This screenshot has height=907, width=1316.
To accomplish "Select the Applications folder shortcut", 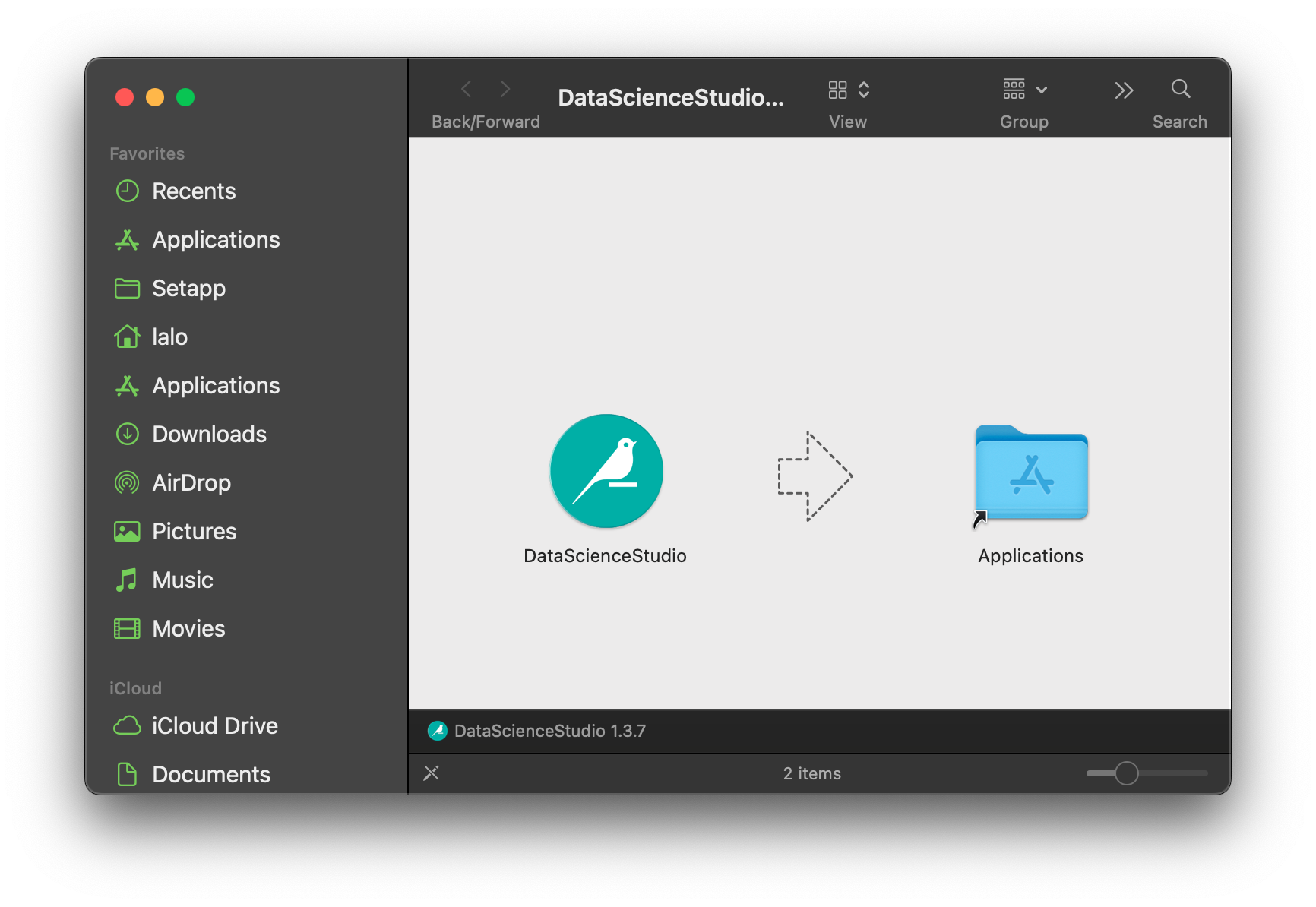I will (1031, 474).
